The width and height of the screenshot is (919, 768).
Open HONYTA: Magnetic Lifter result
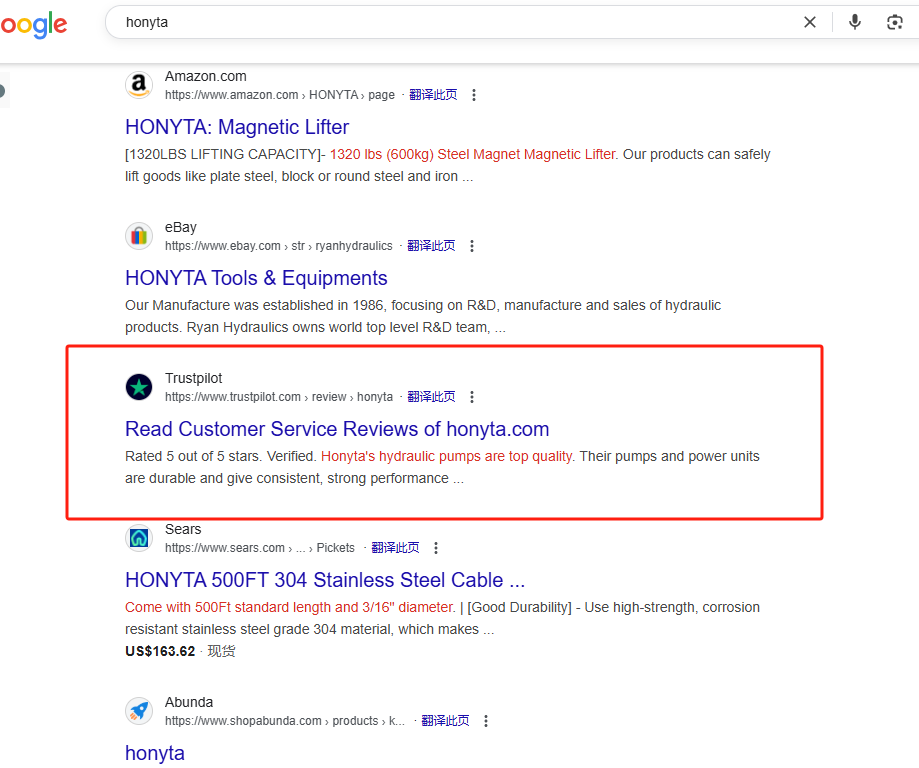tap(237, 127)
